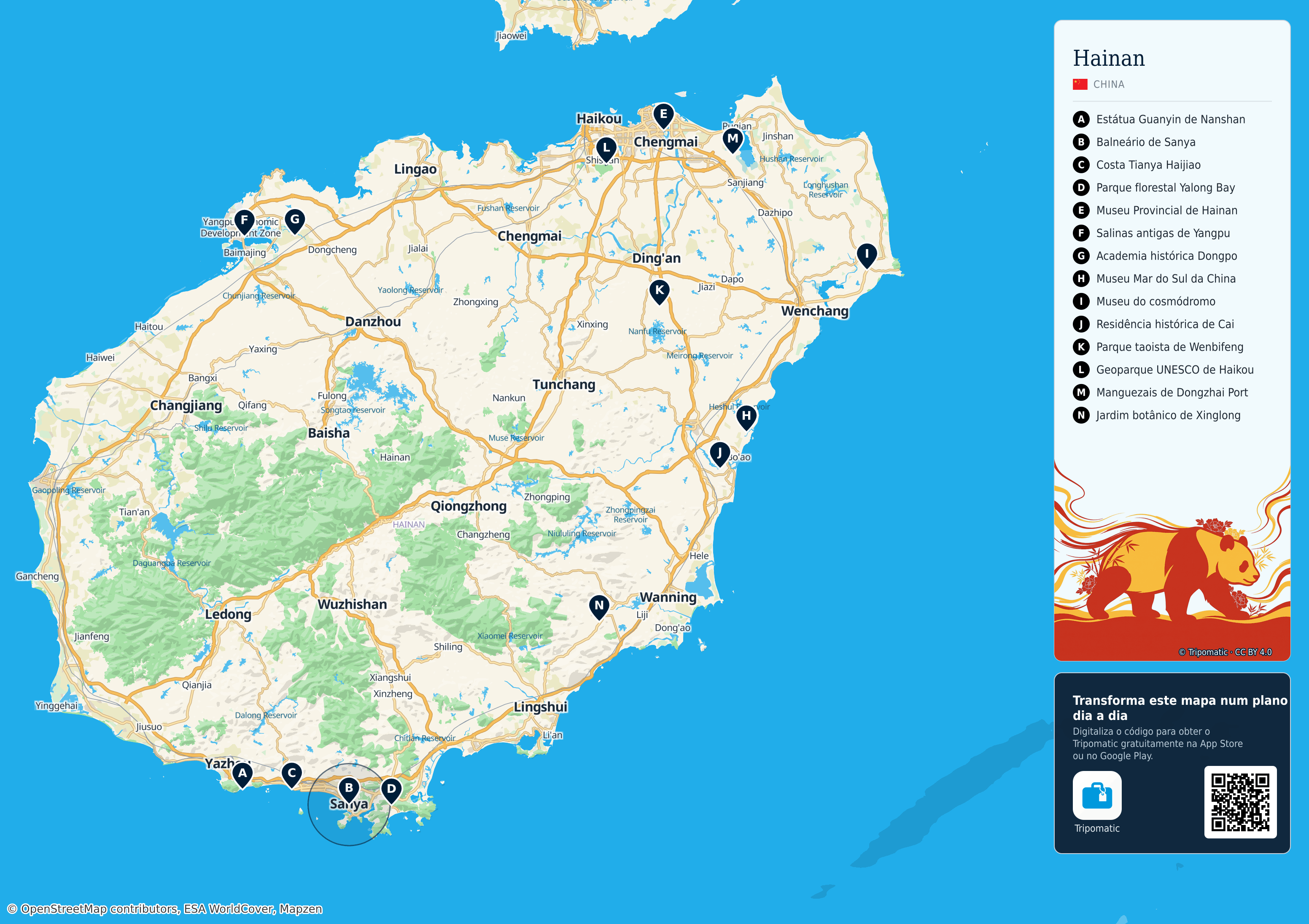This screenshot has width=1309, height=924.
Task: Click the 'Lingao' city label
Action: (415, 169)
